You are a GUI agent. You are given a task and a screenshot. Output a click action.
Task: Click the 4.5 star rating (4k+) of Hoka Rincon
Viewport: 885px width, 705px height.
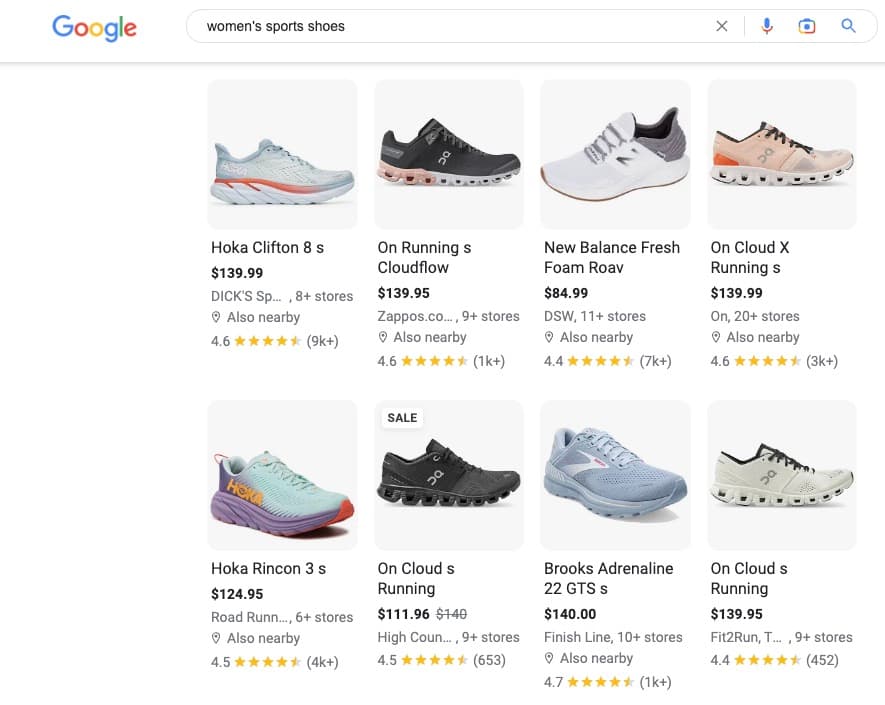[274, 662]
